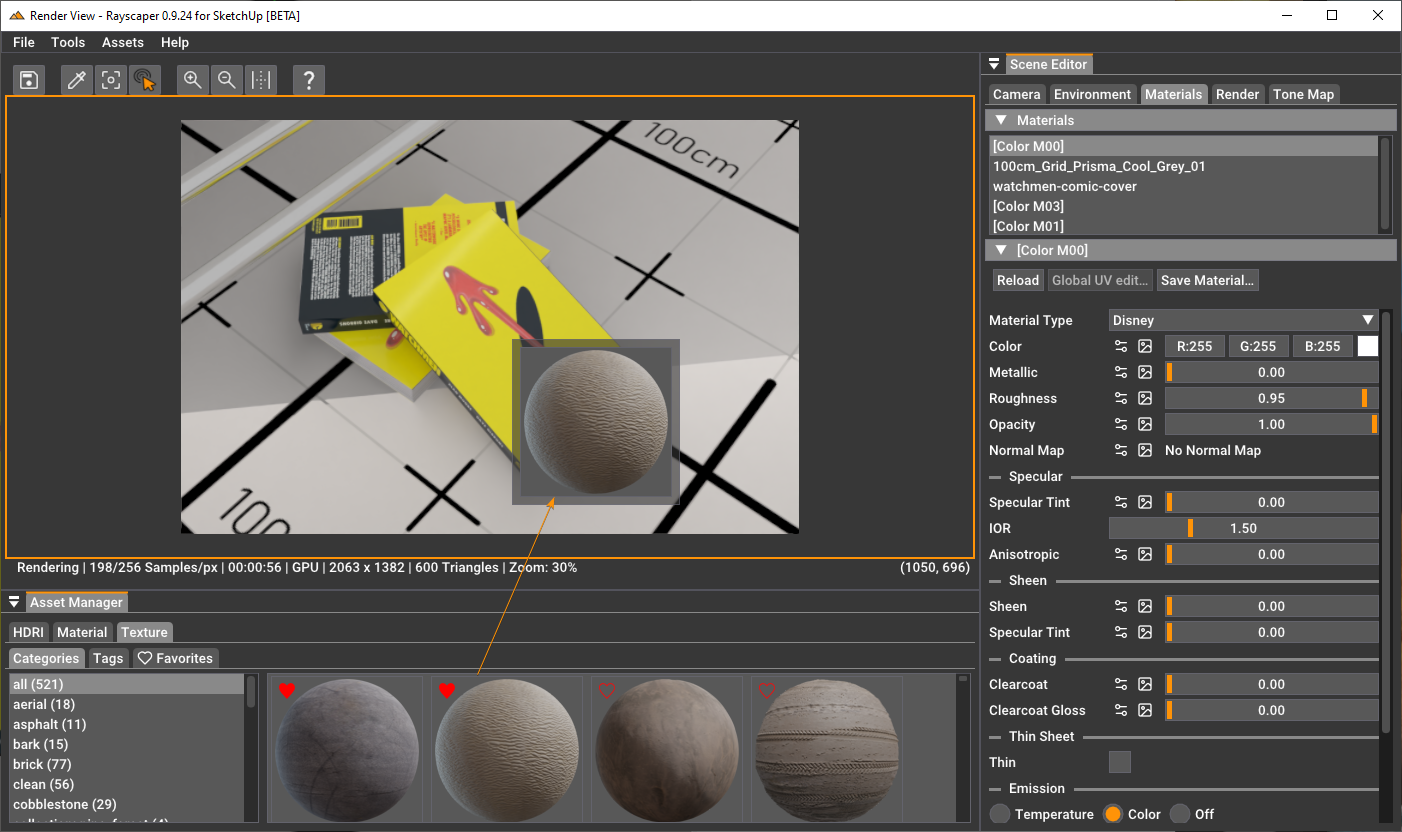Open the Metallic row settings sliders icon
Viewport: 1402px width, 832px height.
1121,372
